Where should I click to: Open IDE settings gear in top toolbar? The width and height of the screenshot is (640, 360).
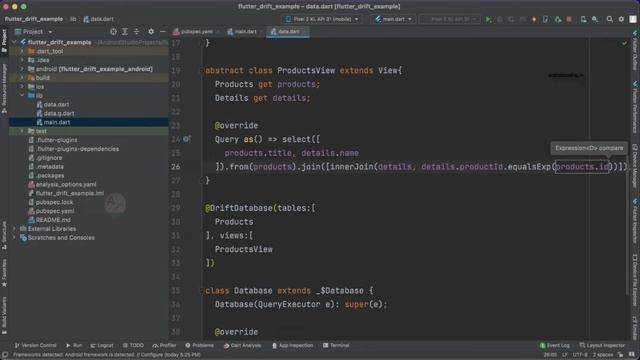click(621, 19)
